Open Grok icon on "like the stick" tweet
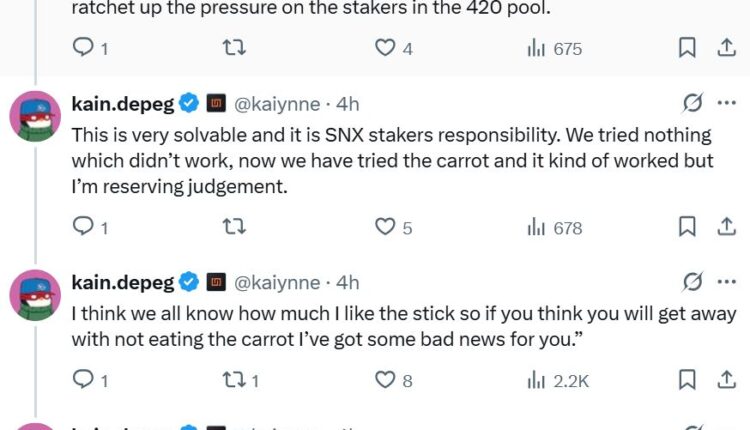Viewport: 750px width, 430px height. pyautogui.click(x=690, y=282)
